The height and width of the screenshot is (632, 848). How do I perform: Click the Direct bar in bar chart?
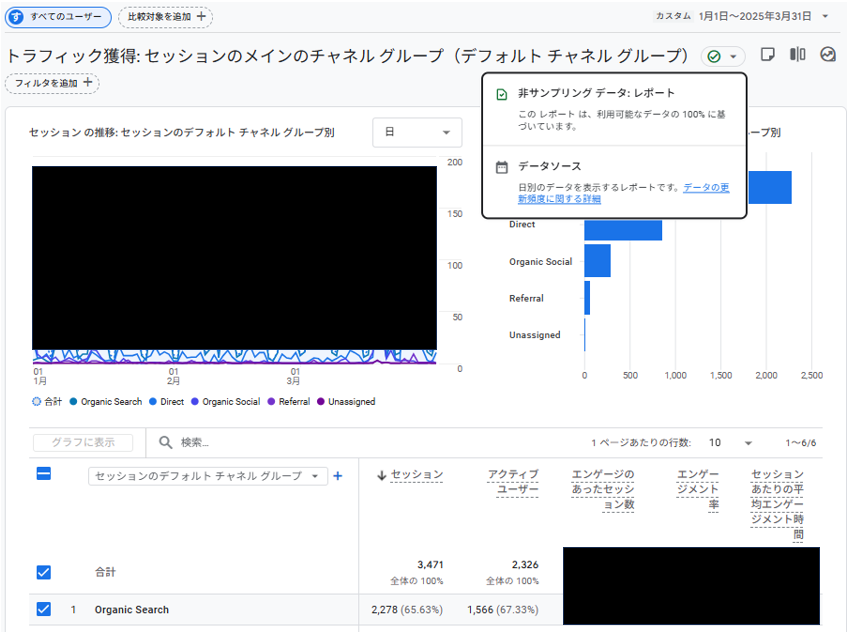623,230
